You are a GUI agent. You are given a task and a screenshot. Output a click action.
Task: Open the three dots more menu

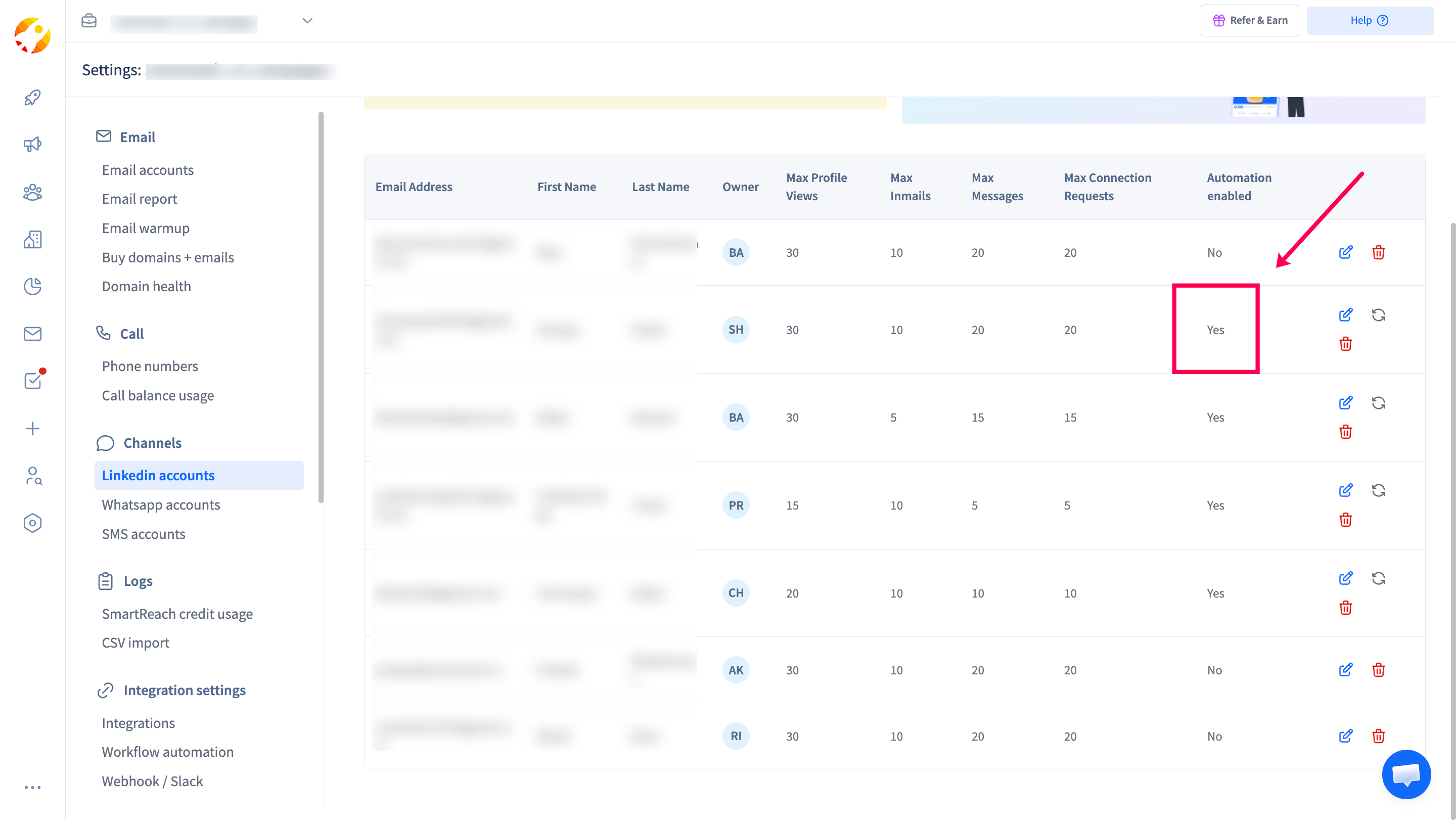coord(32,787)
